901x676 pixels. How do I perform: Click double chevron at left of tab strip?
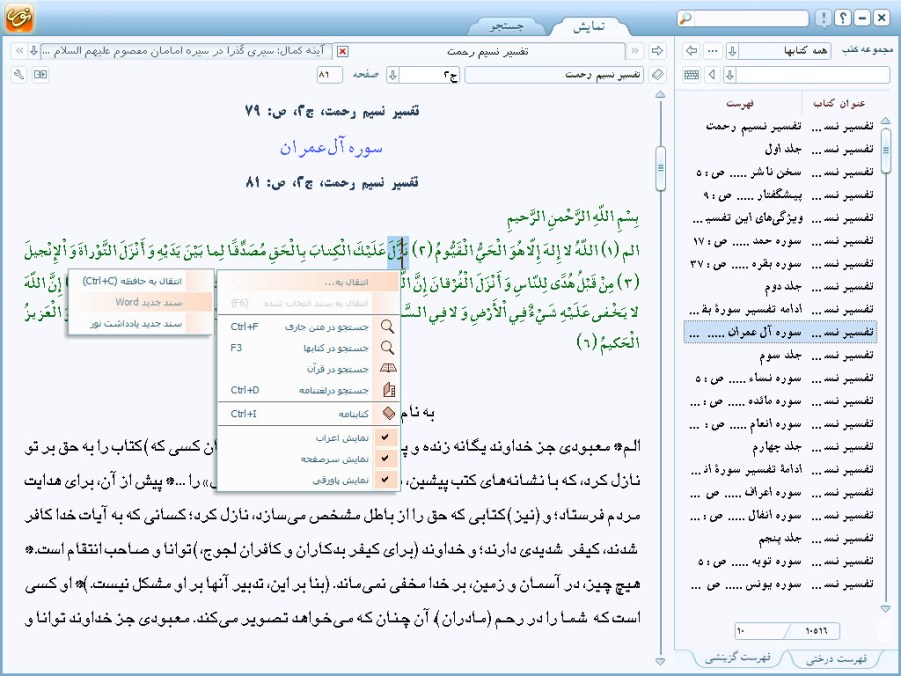pos(19,51)
